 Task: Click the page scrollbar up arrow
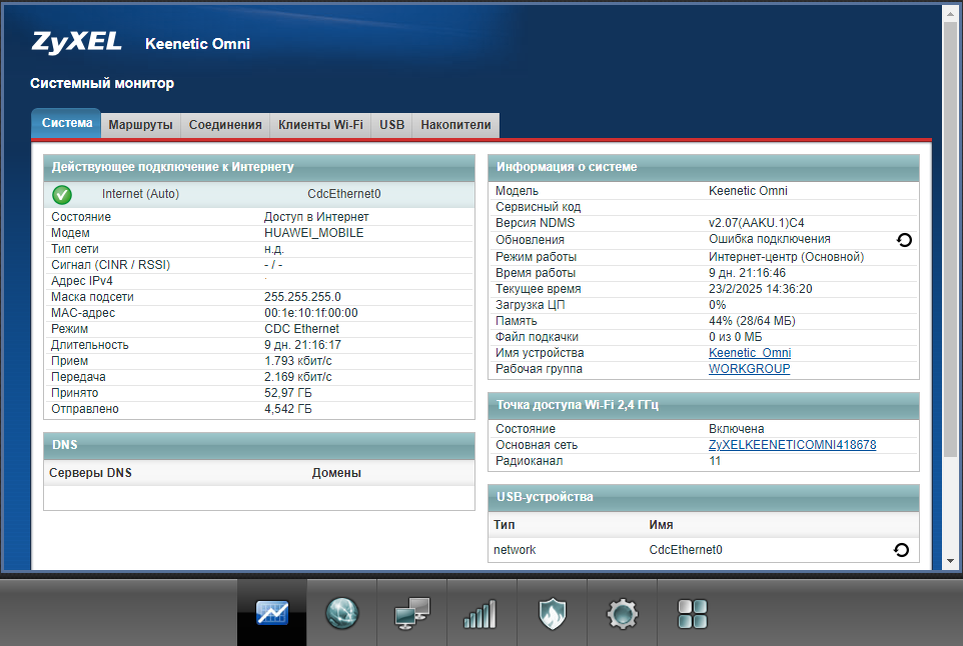tap(950, 13)
